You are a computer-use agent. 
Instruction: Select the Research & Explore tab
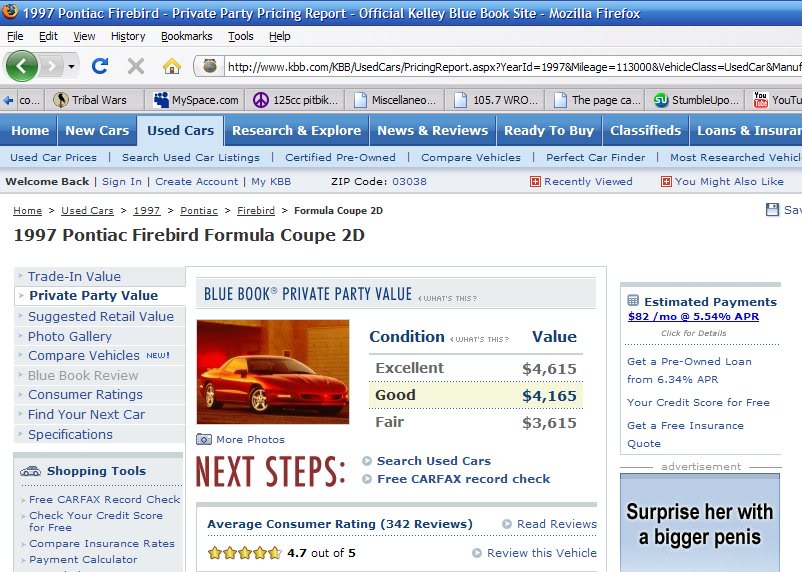pyautogui.click(x=297, y=130)
